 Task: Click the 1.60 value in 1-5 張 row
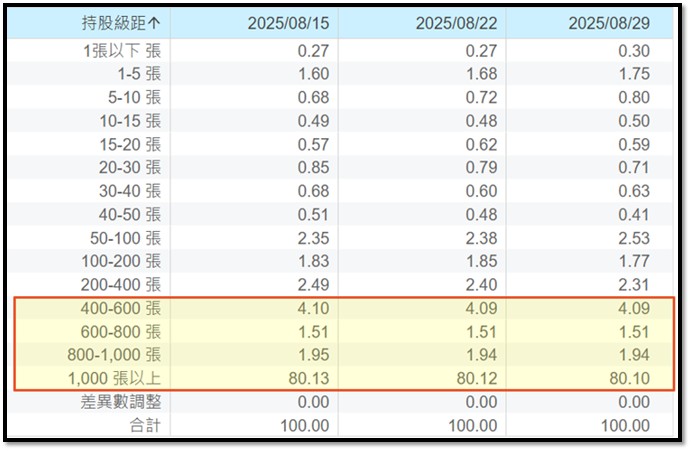point(313,74)
